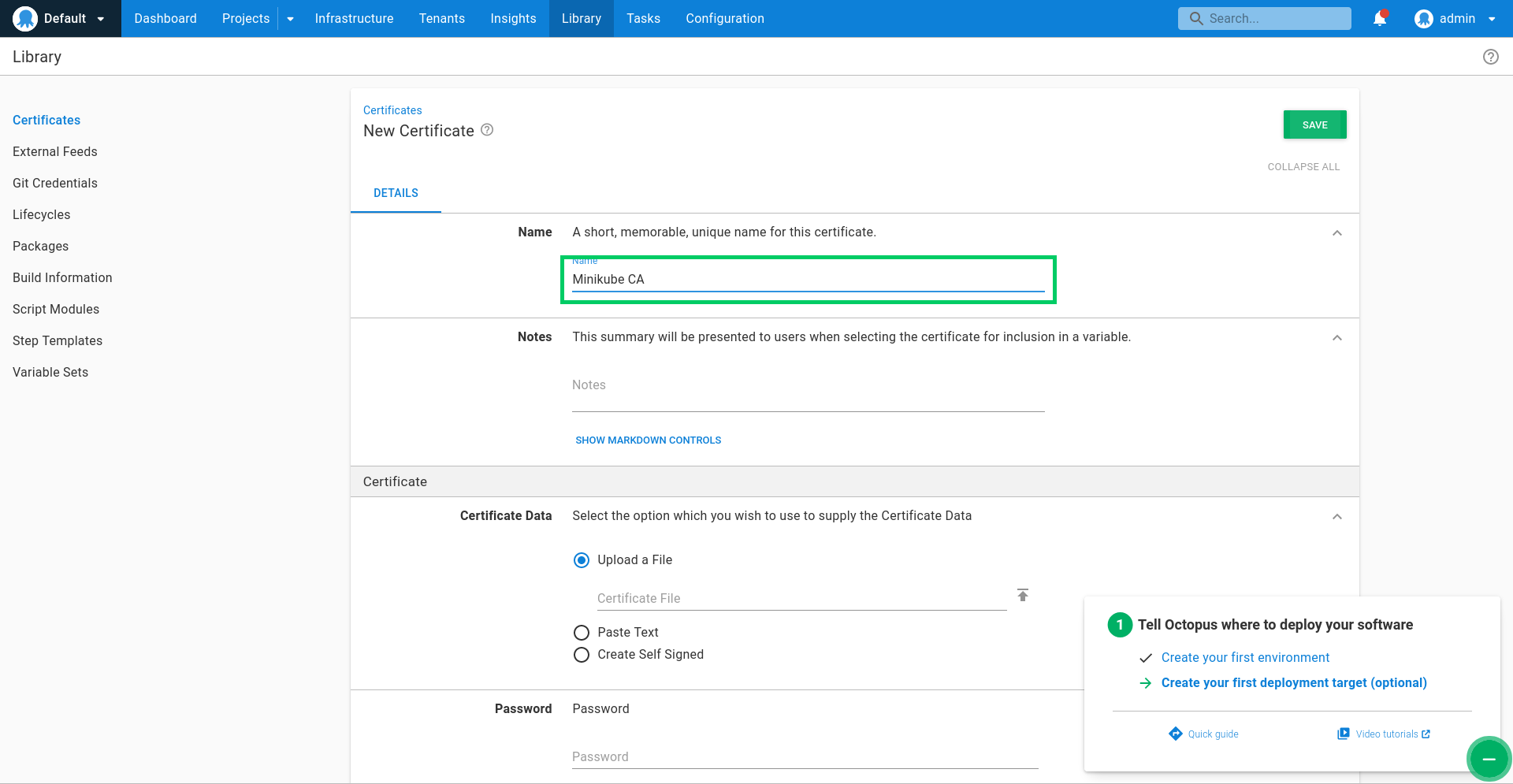This screenshot has width=1513, height=784.
Task: Open Step Templates in the sidebar
Action: click(x=58, y=340)
